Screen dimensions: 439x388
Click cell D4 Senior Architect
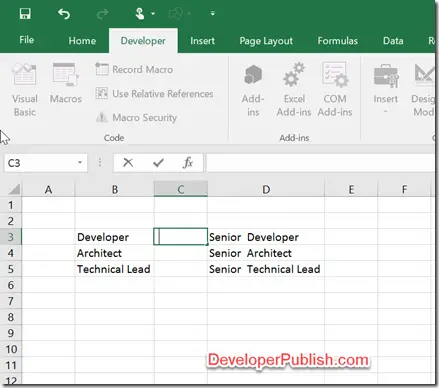pos(266,253)
